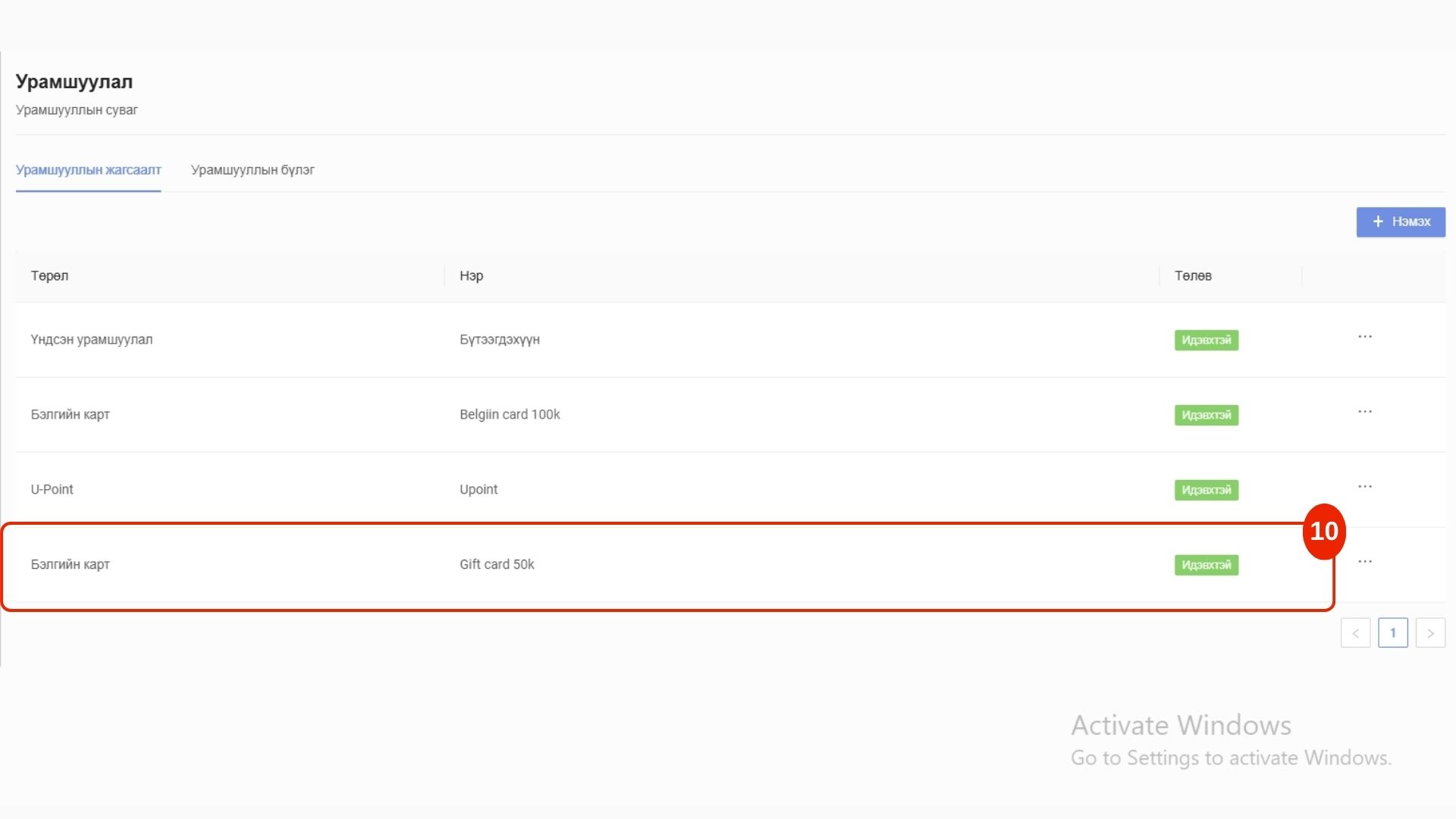Click Идэвхтэй status badge for Belgiin card 100k
1456x819 pixels.
click(x=1206, y=416)
